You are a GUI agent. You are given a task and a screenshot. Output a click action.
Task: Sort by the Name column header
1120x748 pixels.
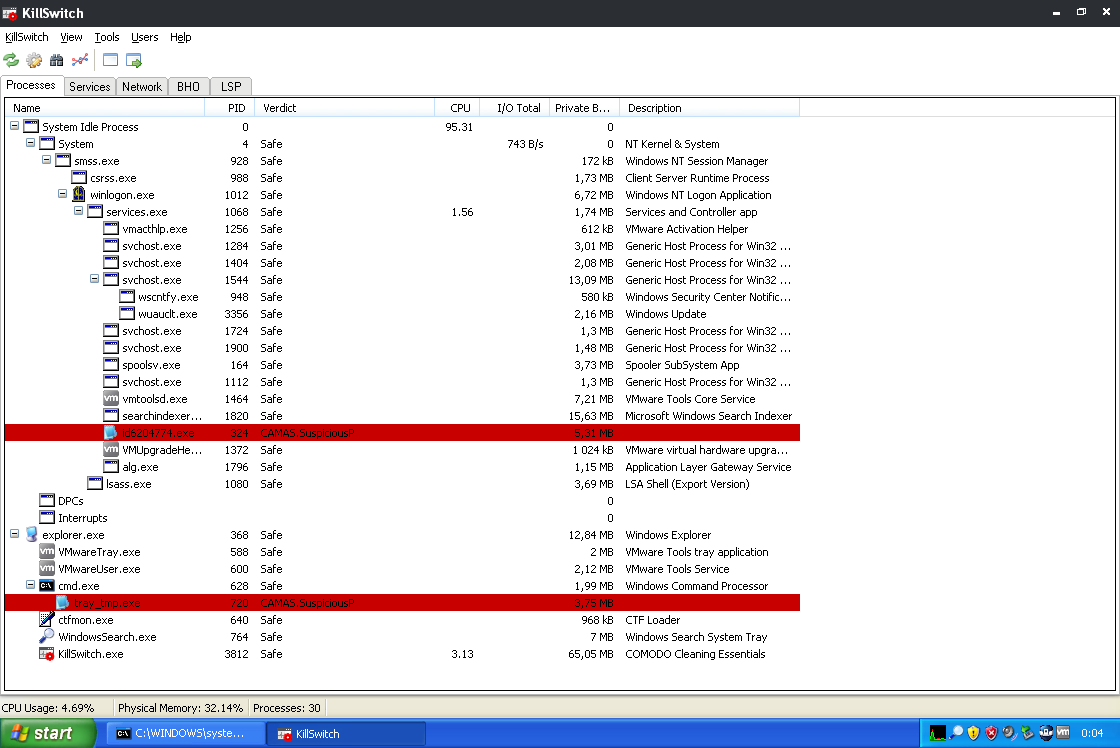click(x=105, y=108)
